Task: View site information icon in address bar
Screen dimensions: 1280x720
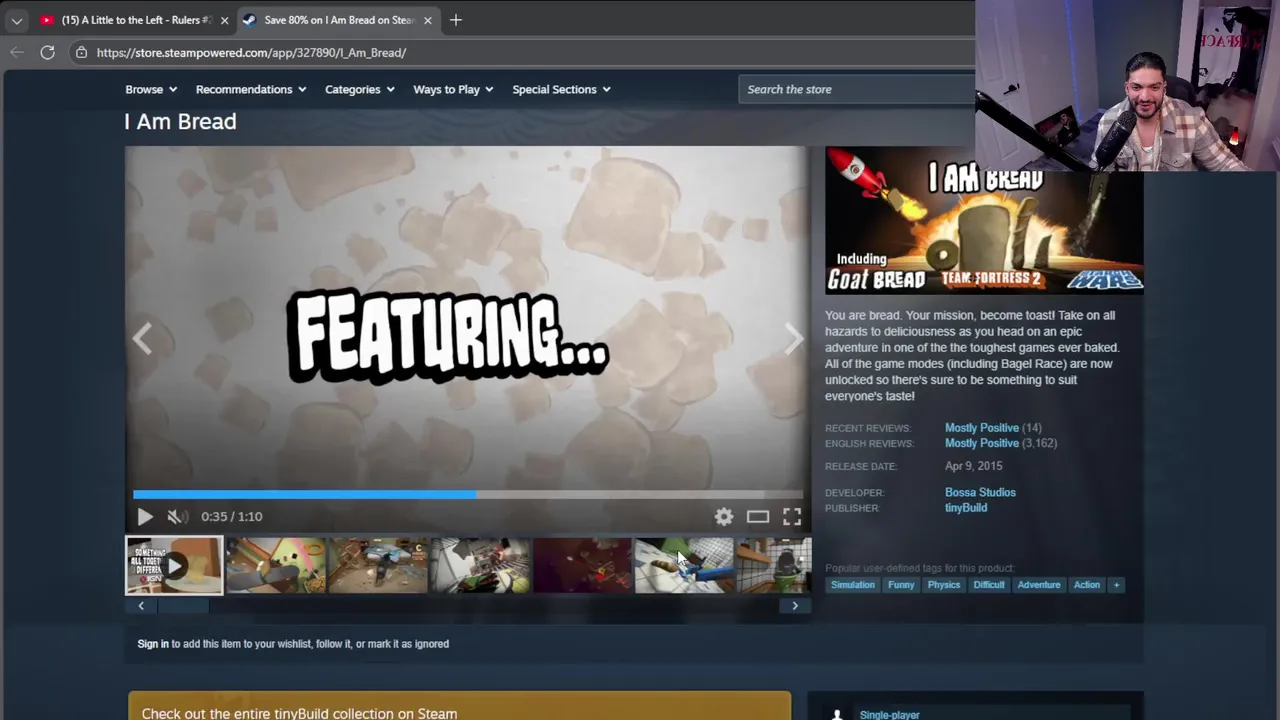Action: pyautogui.click(x=82, y=52)
